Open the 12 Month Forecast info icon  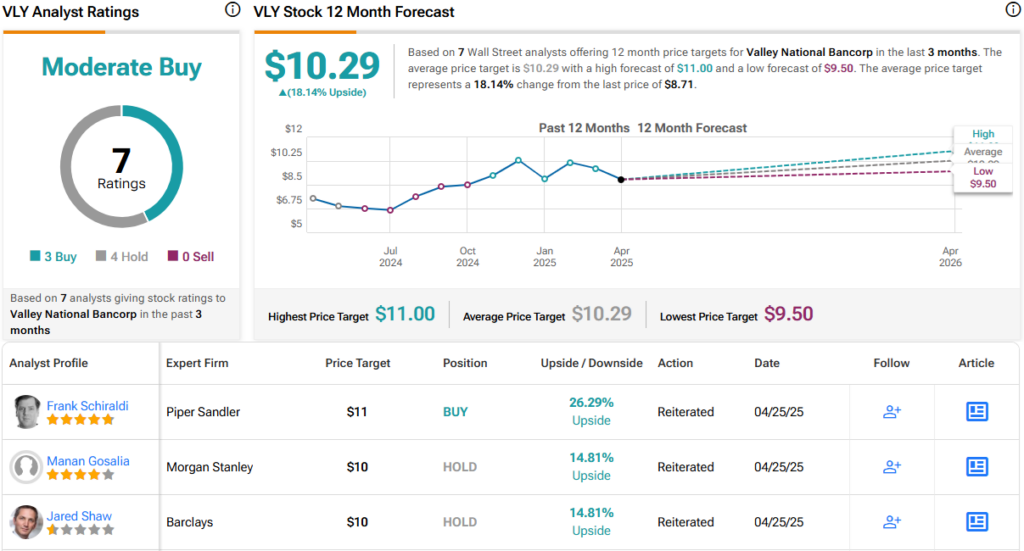[x=1013, y=10]
